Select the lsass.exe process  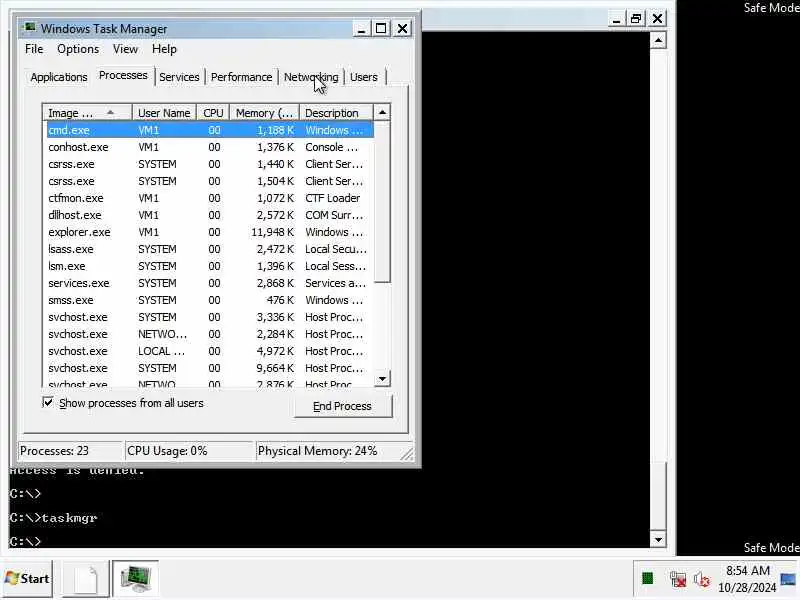(210, 249)
